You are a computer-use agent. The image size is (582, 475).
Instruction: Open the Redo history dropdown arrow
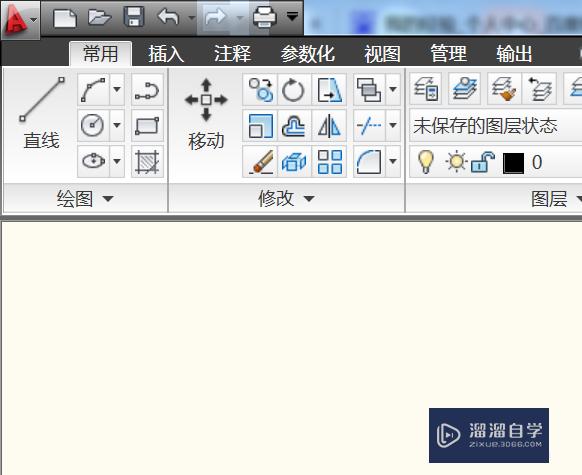(240, 17)
